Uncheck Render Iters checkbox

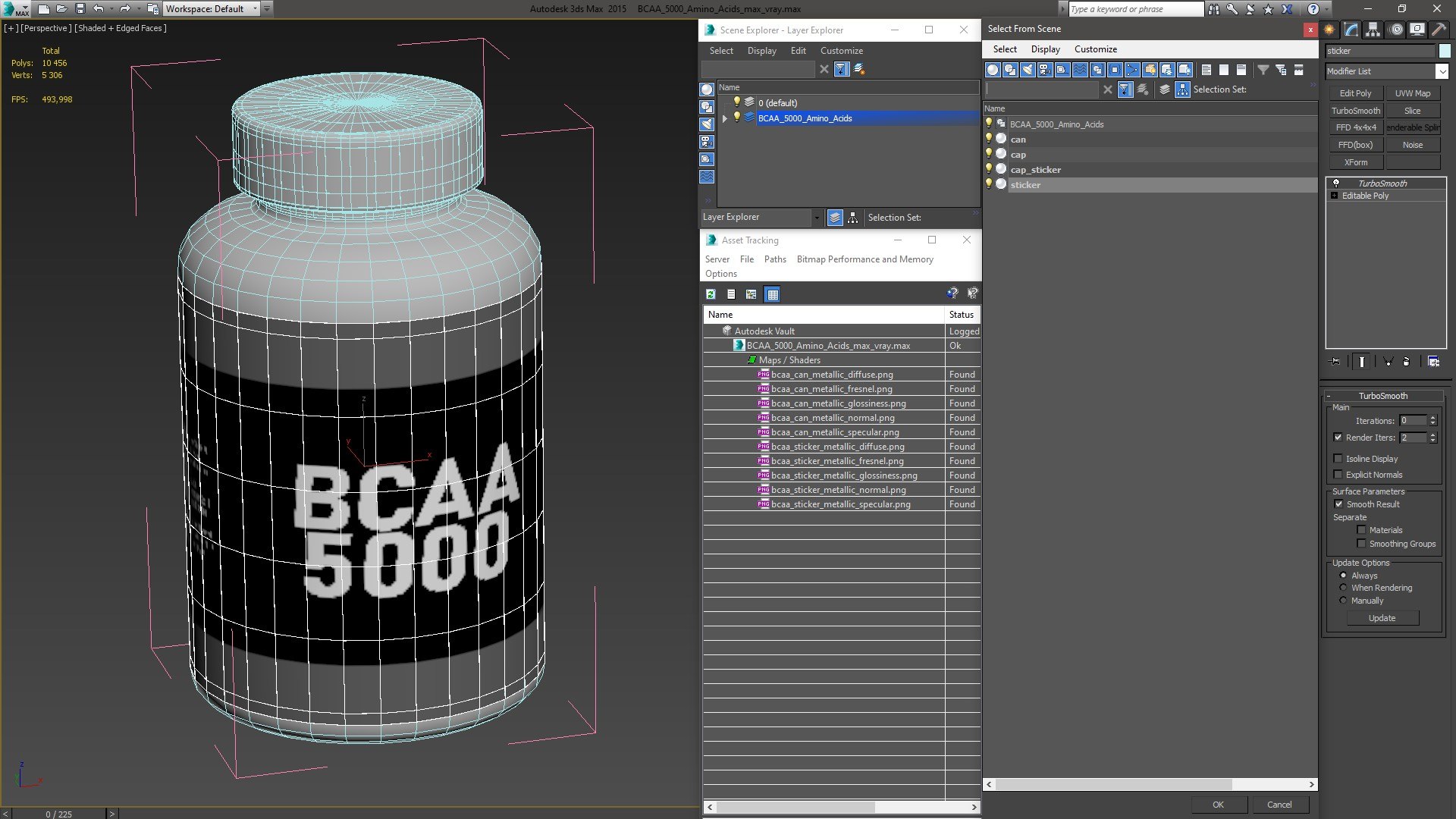pyautogui.click(x=1338, y=438)
